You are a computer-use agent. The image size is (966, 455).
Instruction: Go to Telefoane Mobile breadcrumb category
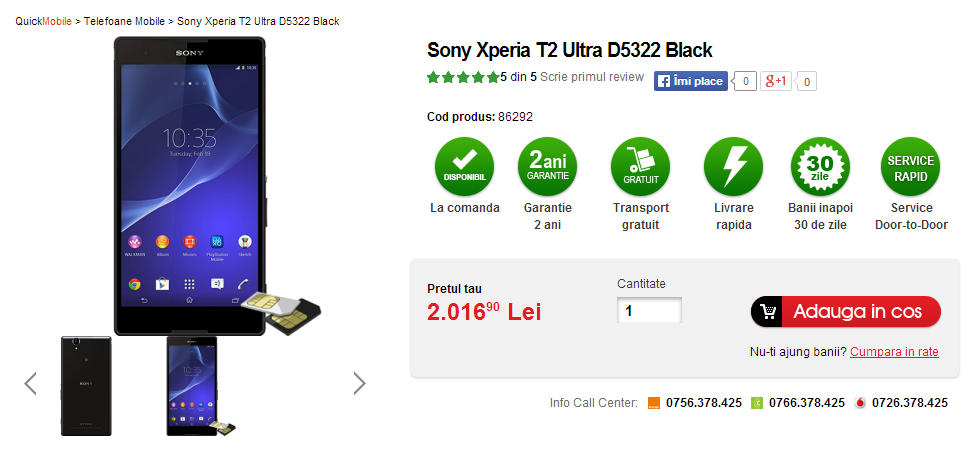pyautogui.click(x=125, y=21)
